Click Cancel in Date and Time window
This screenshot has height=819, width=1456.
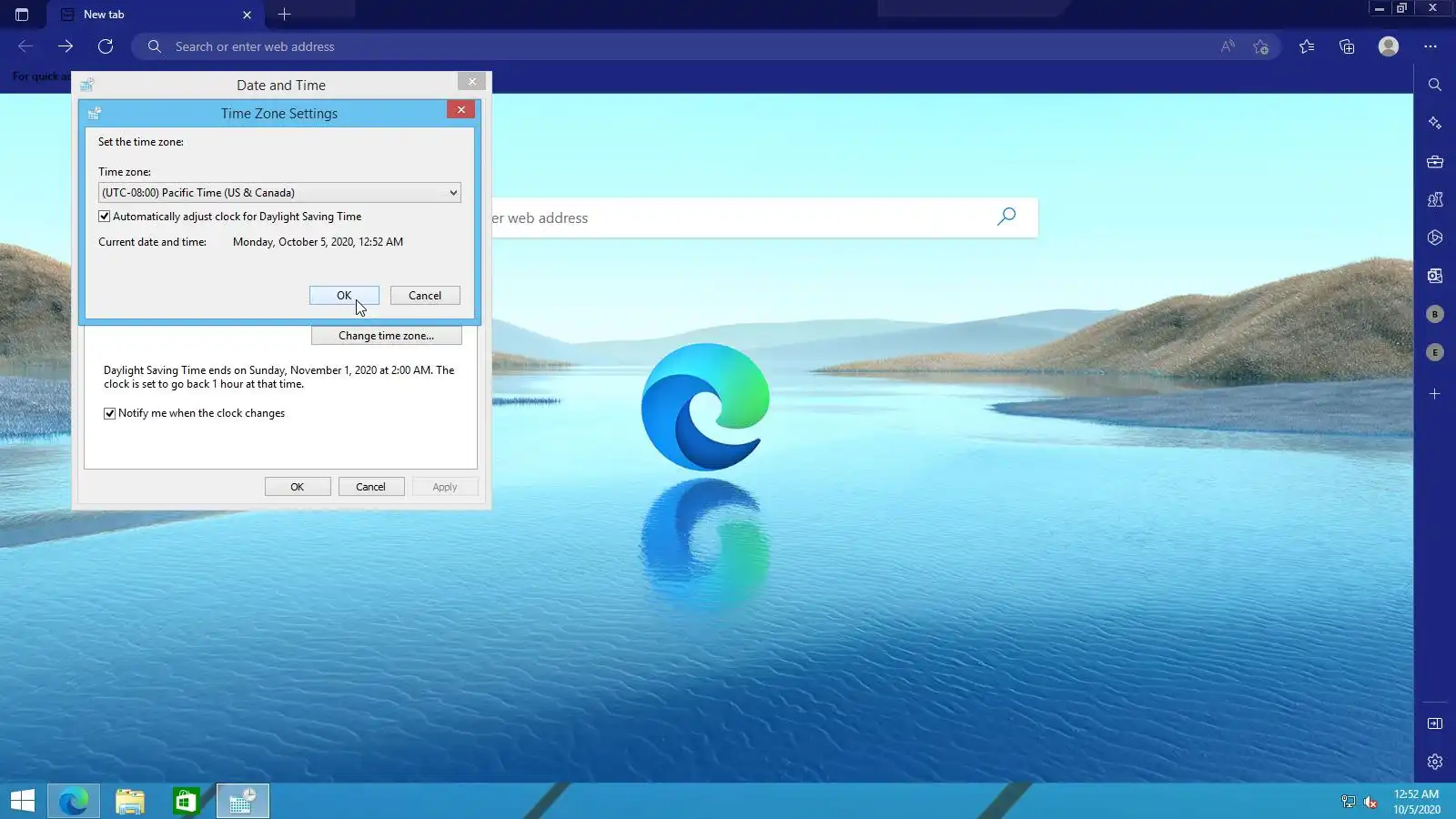pyautogui.click(x=371, y=487)
